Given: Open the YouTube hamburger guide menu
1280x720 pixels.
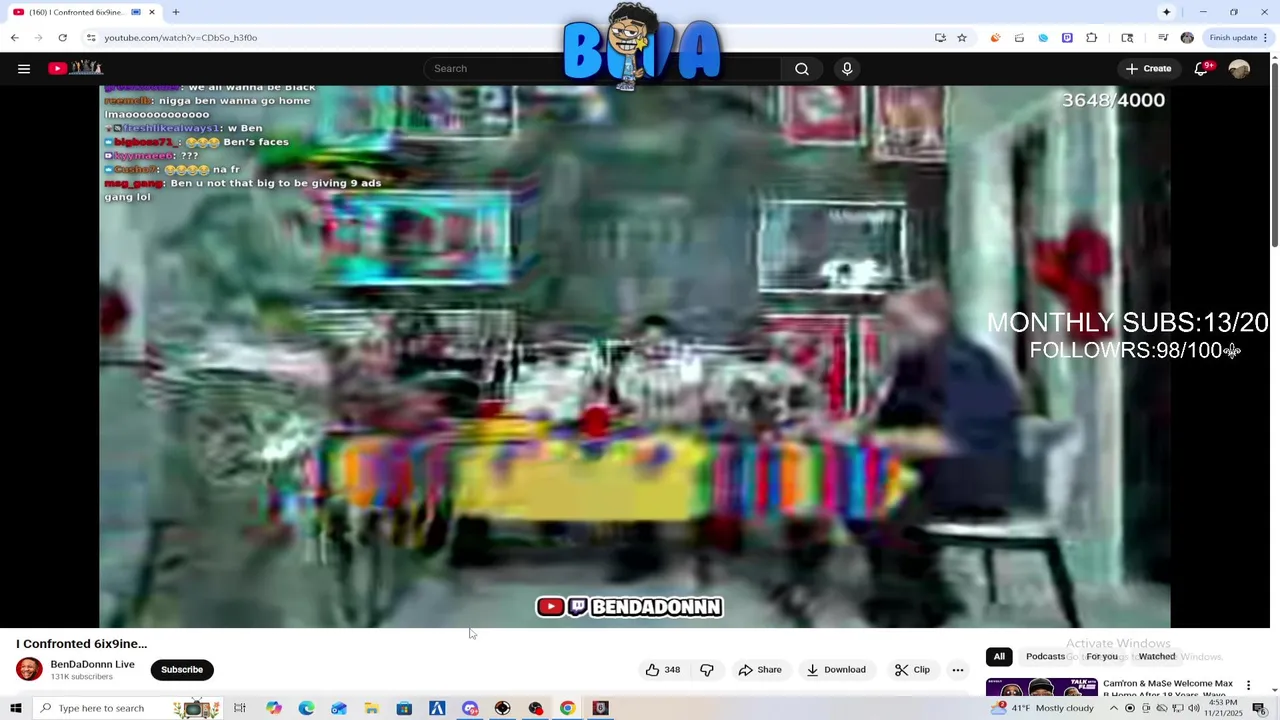Looking at the screenshot, I should pos(24,68).
